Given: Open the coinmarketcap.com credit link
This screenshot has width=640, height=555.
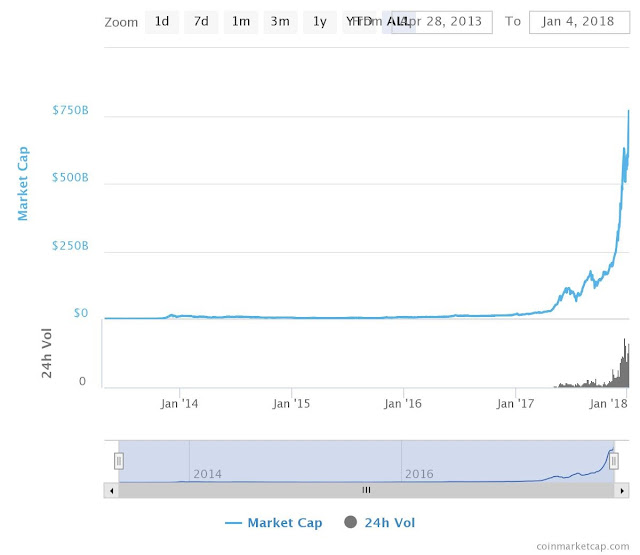Looking at the screenshot, I should [582, 546].
